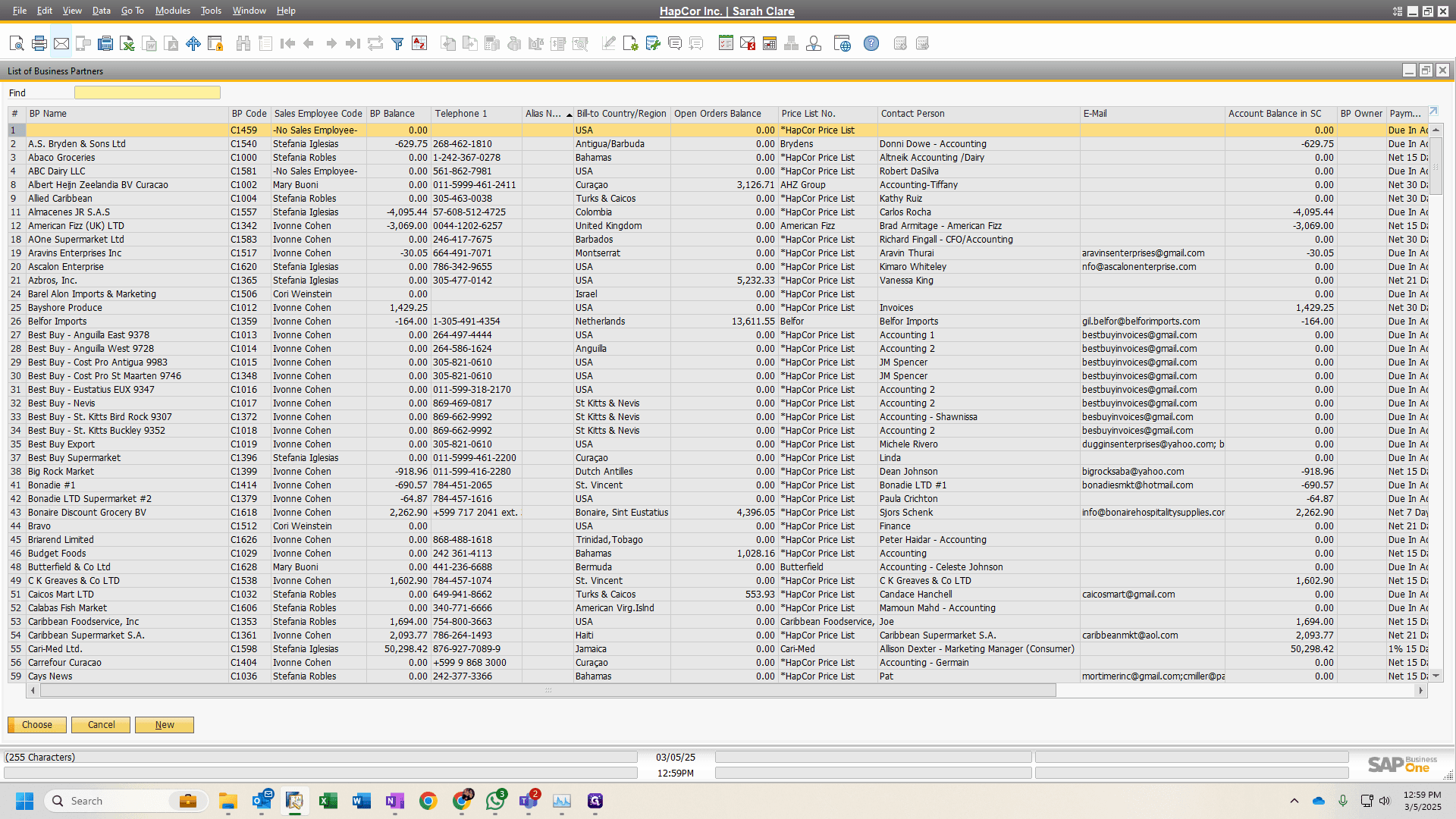Image resolution: width=1456 pixels, height=819 pixels.
Task: Click the Send Email envelope icon
Action: (61, 43)
